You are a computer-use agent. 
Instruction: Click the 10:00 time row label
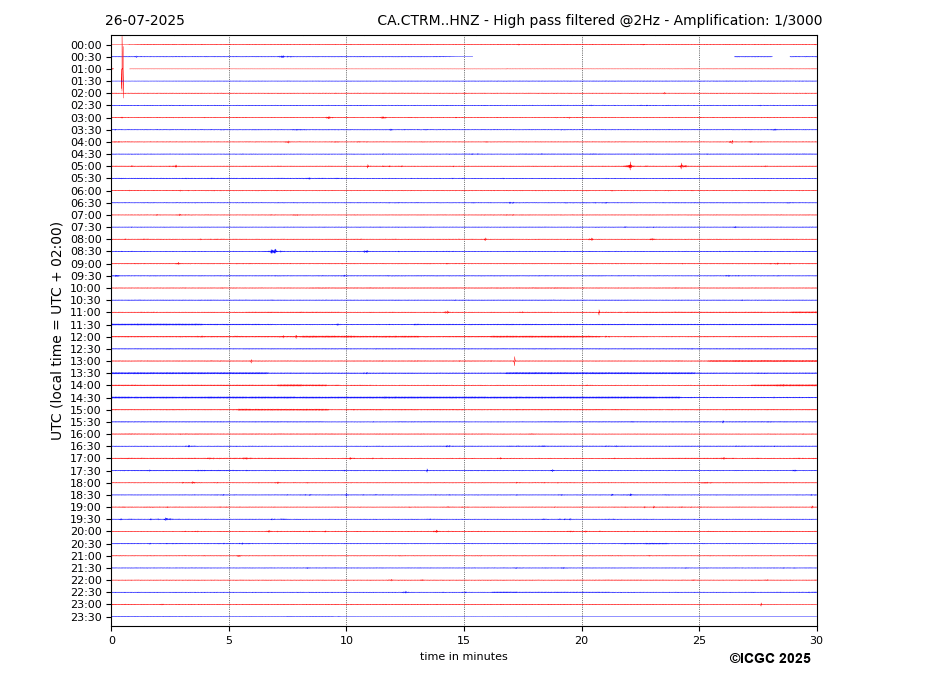(86, 289)
